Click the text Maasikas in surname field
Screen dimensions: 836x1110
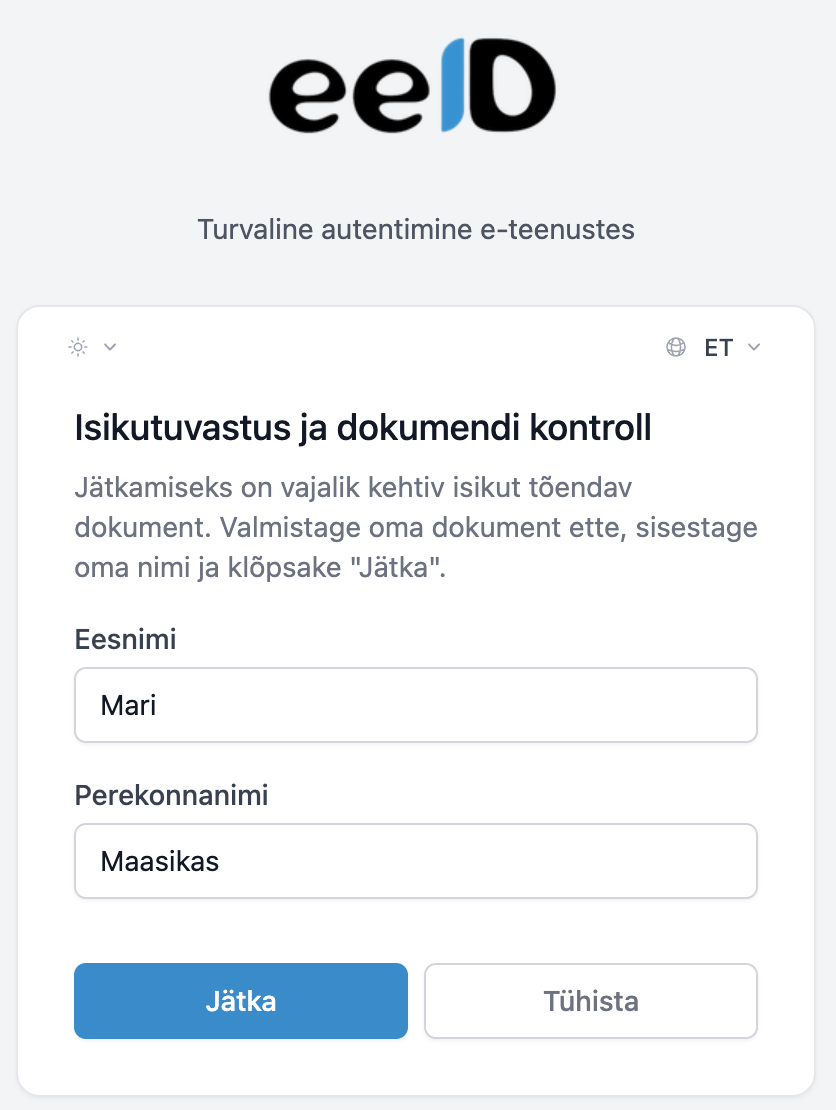(x=159, y=861)
